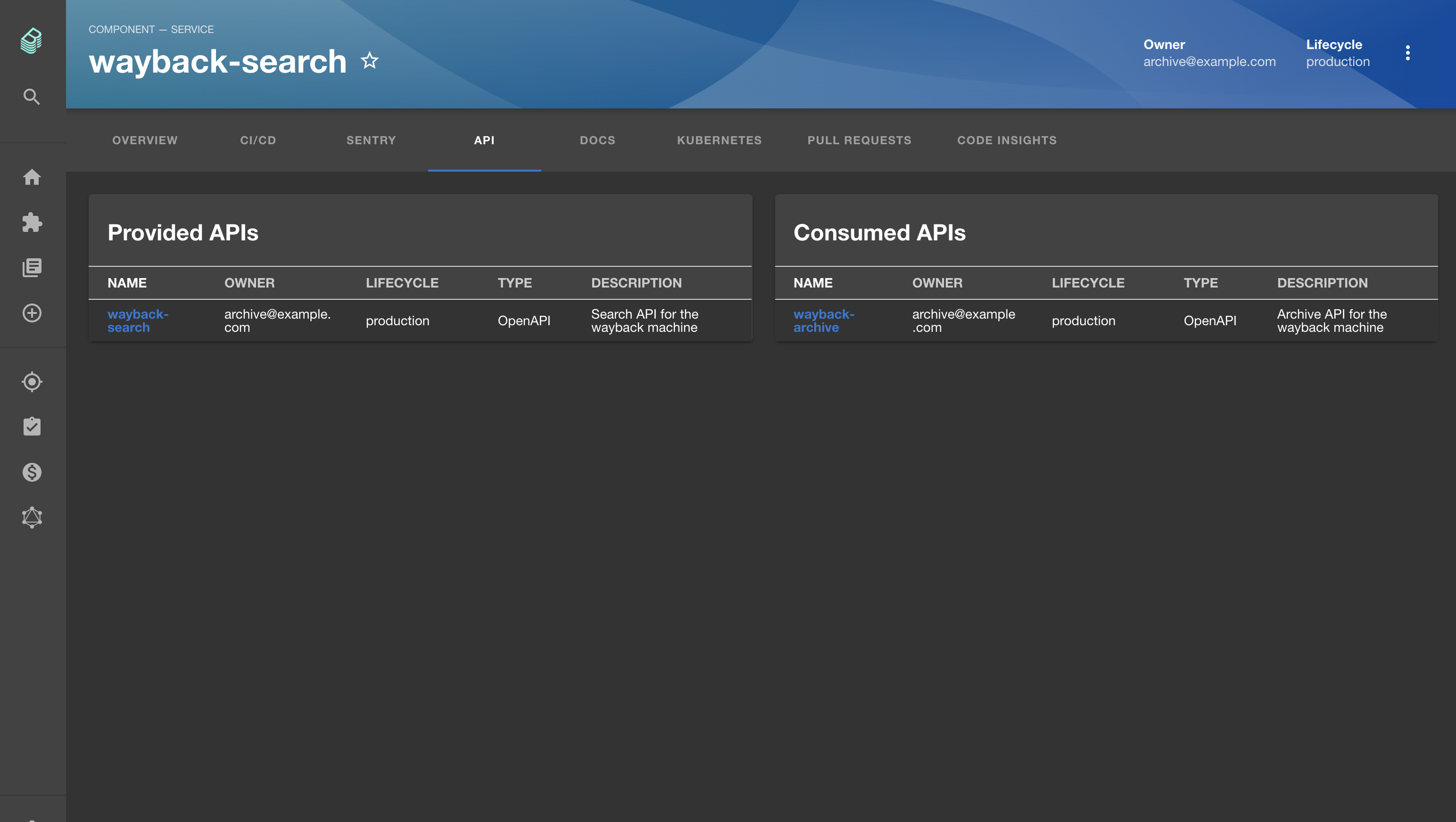Screen dimensions: 1456x822
Task: Open the wayback-search API link
Action: point(137,321)
